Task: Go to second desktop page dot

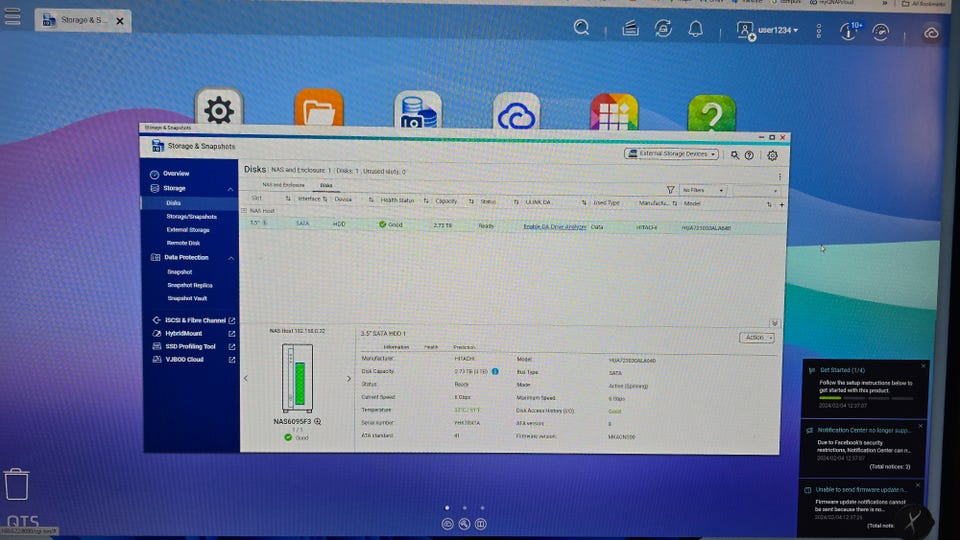Action: click(x=465, y=508)
